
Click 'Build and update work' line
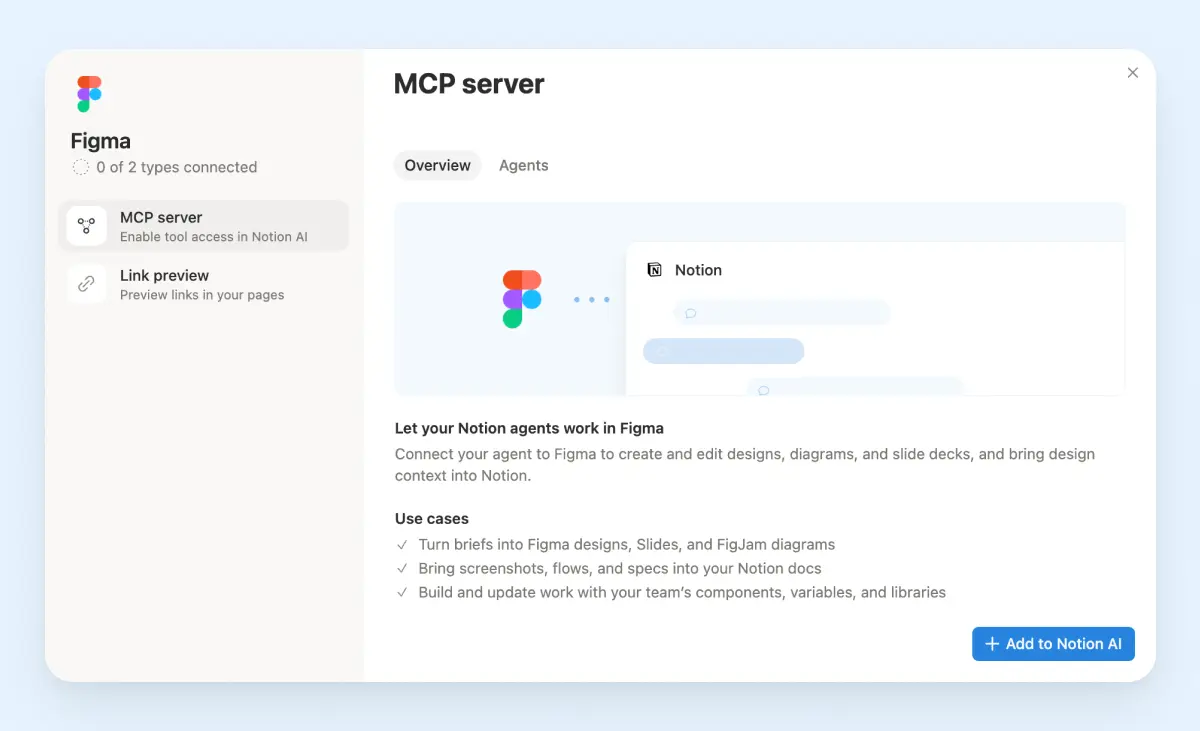(x=682, y=593)
